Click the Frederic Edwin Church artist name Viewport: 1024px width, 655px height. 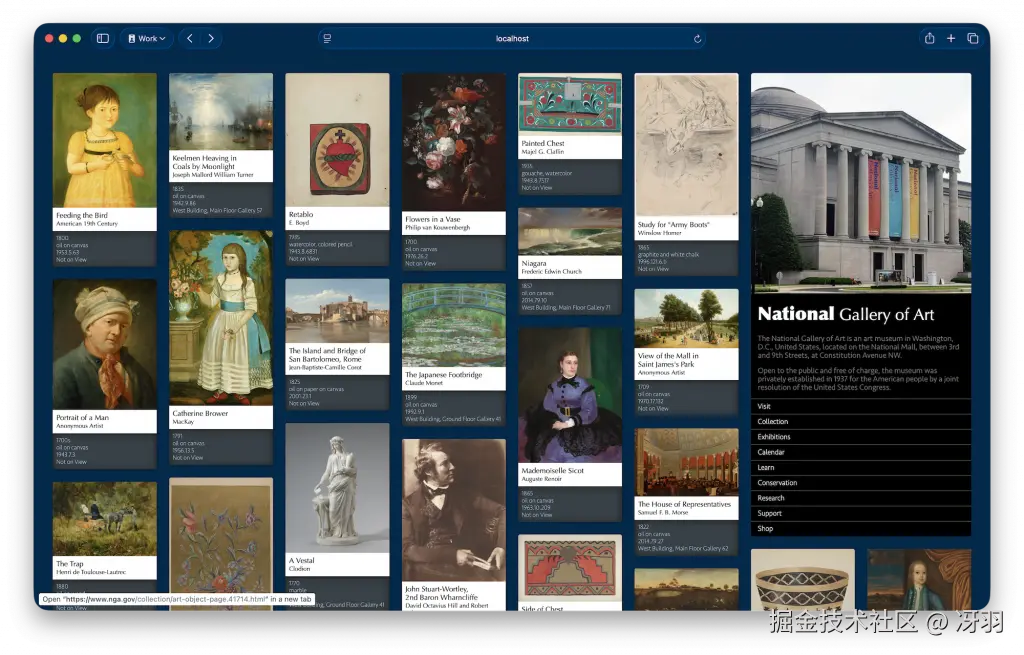(551, 271)
